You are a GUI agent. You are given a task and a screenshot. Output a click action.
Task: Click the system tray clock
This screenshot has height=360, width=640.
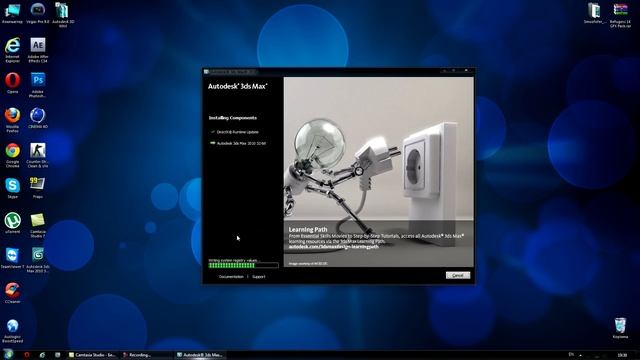[622, 356]
